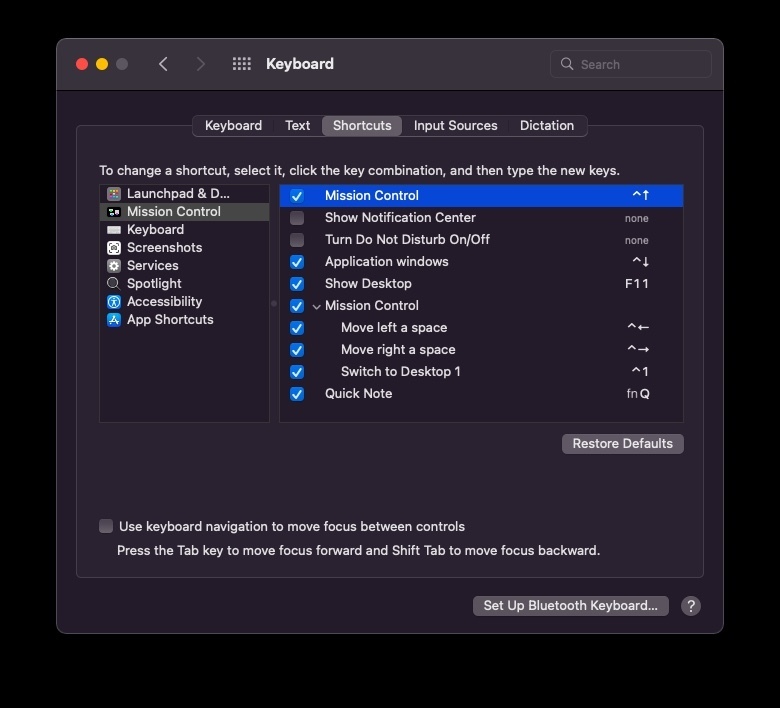Uncheck the Show Desktop shortcut
Viewport: 780px width, 708px height.
pyautogui.click(x=297, y=284)
